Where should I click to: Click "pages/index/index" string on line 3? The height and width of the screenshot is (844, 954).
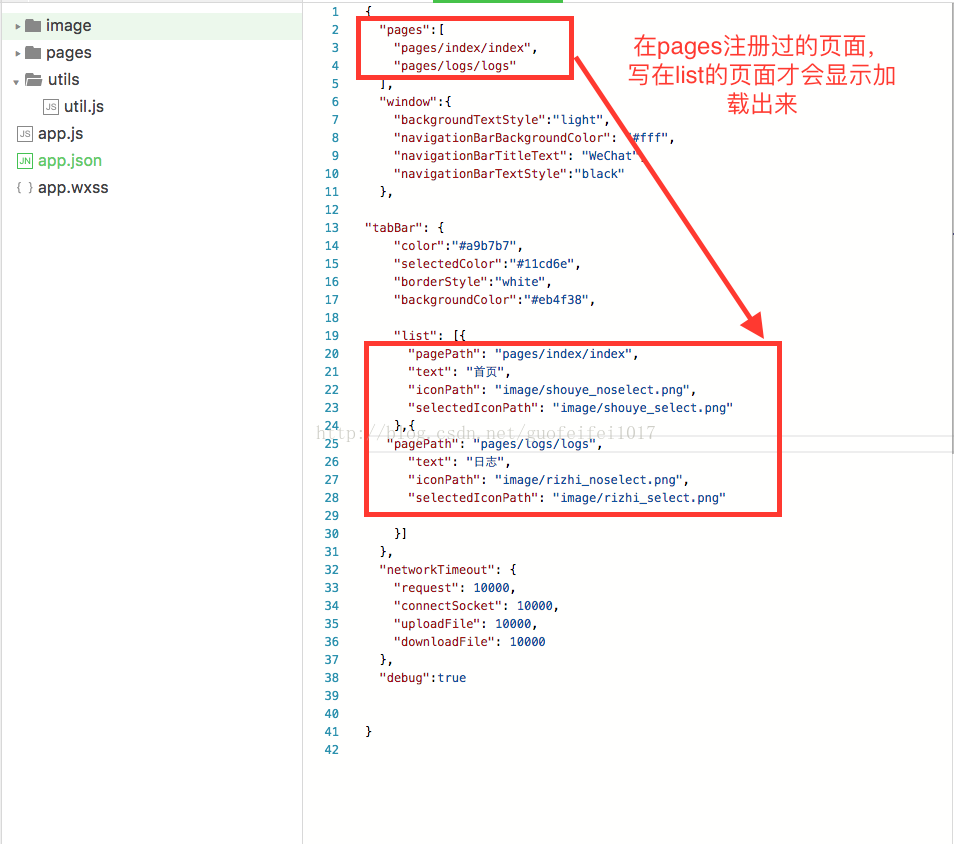(x=462, y=47)
